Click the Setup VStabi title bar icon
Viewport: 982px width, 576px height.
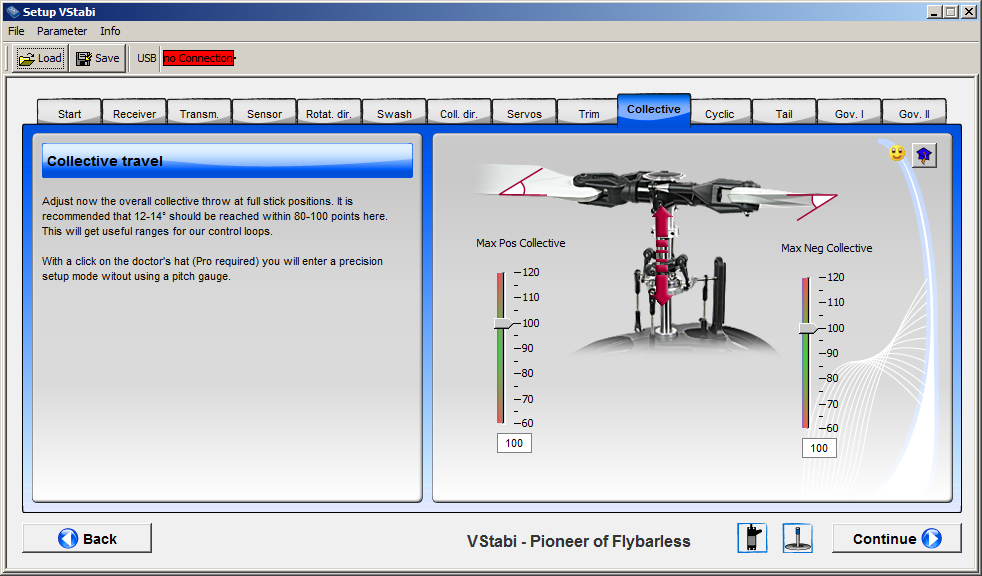[13, 11]
